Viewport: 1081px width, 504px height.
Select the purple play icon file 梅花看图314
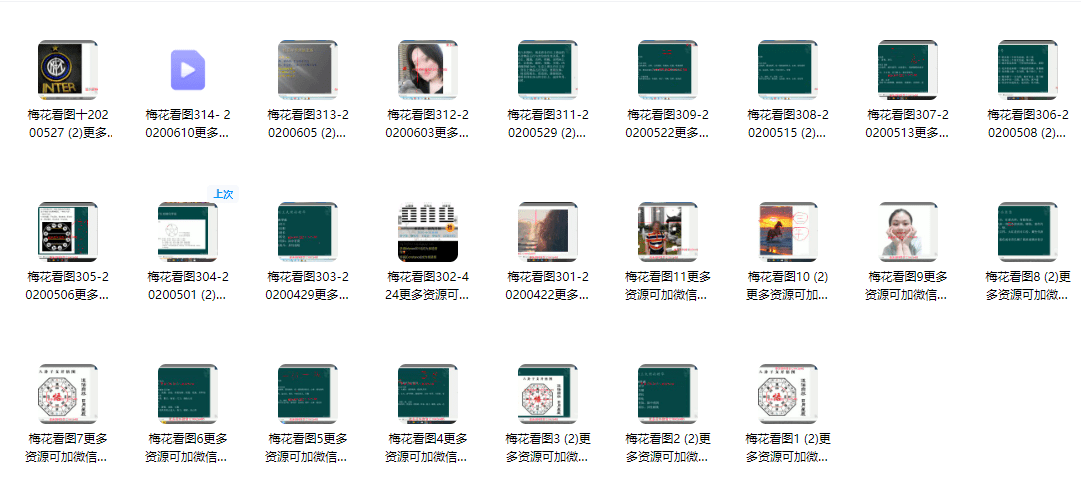187,70
